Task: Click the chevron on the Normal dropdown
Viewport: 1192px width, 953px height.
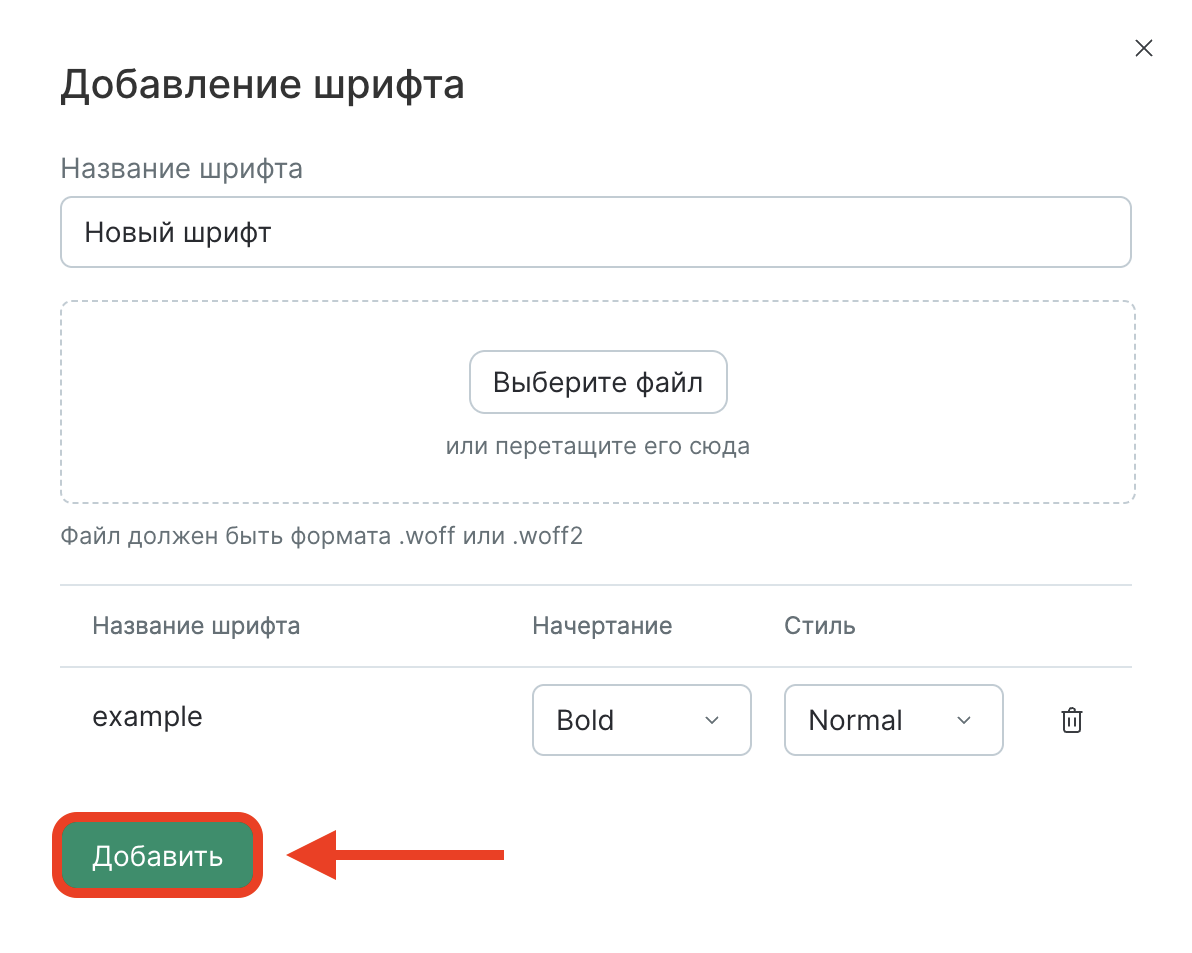Action: [x=964, y=720]
